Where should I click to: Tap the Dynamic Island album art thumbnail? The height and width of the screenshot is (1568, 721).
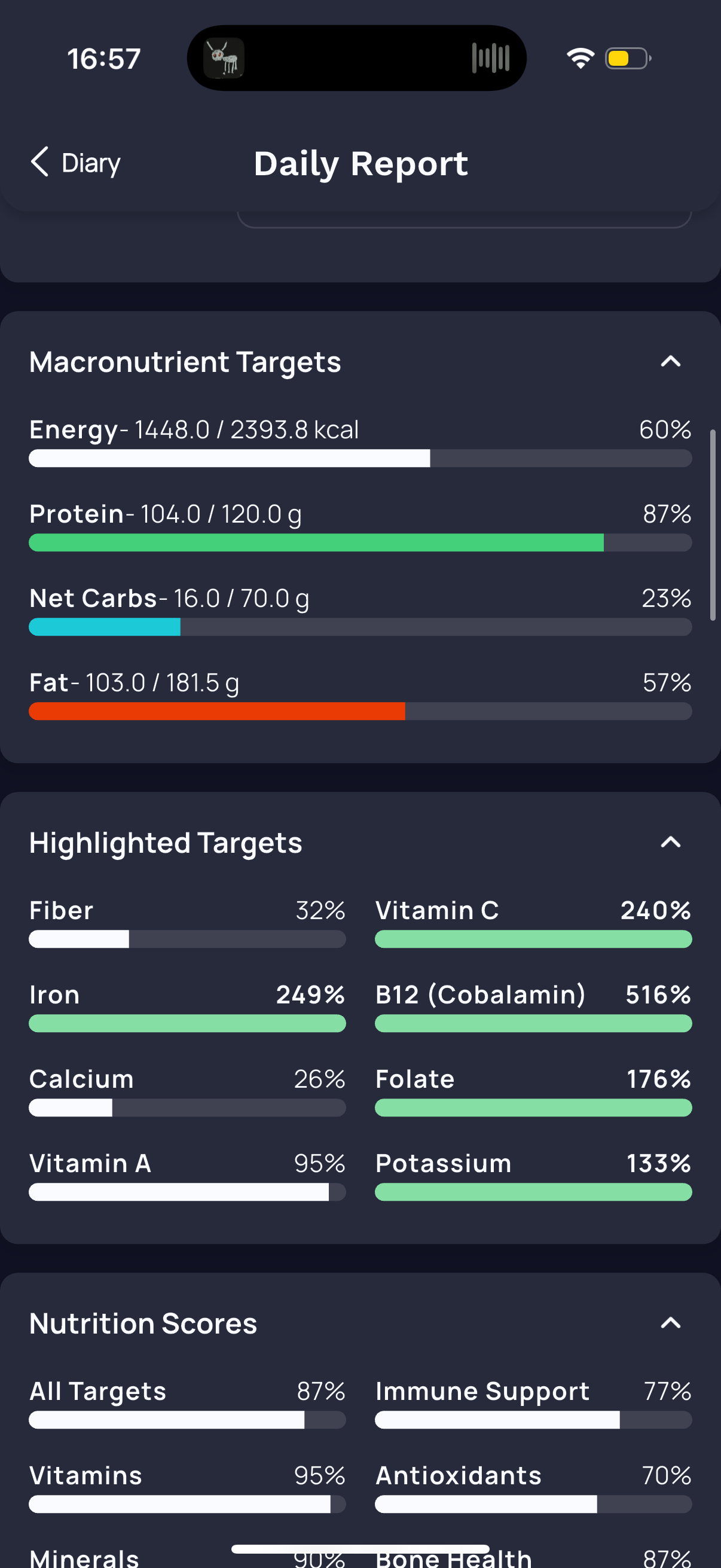pyautogui.click(x=224, y=59)
